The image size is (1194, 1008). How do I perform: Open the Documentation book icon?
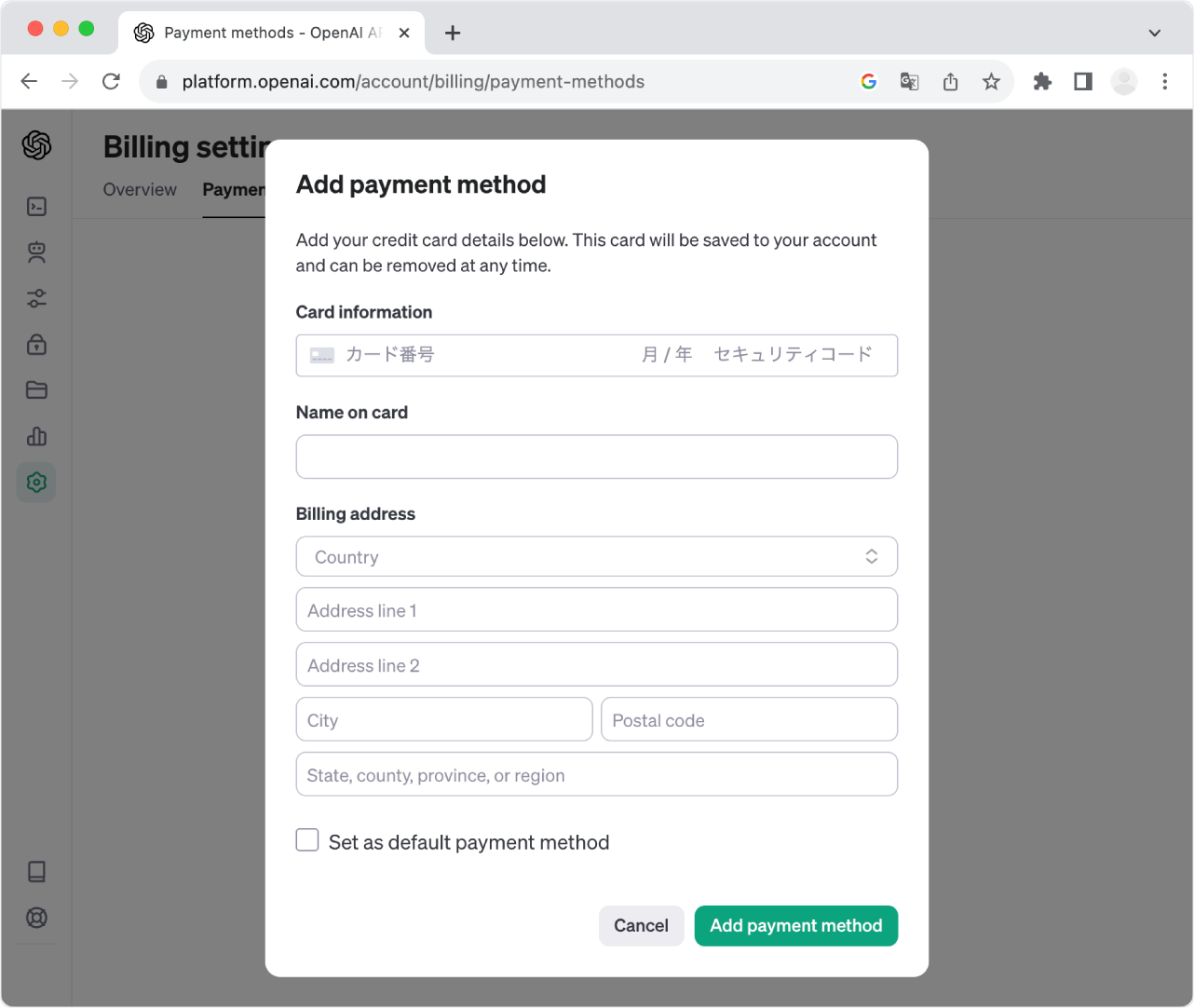36,871
